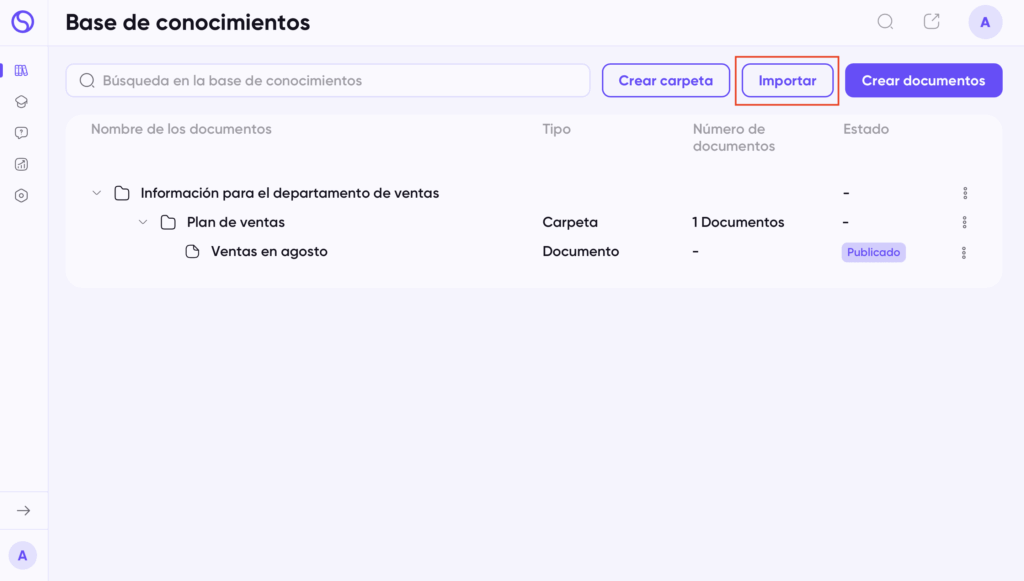1024x581 pixels.
Task: Open options menu for Ventas en agosto
Action: click(x=964, y=253)
